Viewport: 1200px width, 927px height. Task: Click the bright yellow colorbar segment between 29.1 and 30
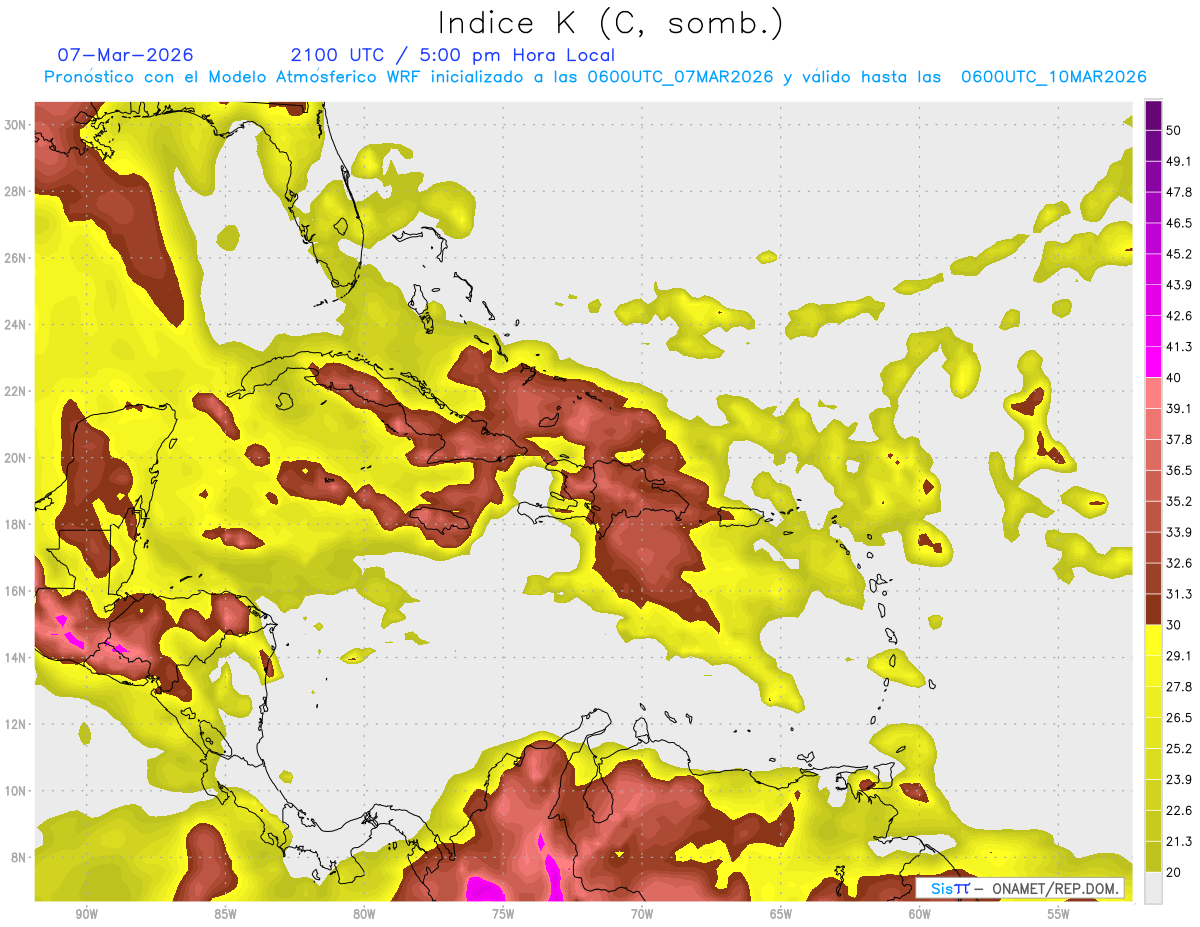pyautogui.click(x=1153, y=639)
